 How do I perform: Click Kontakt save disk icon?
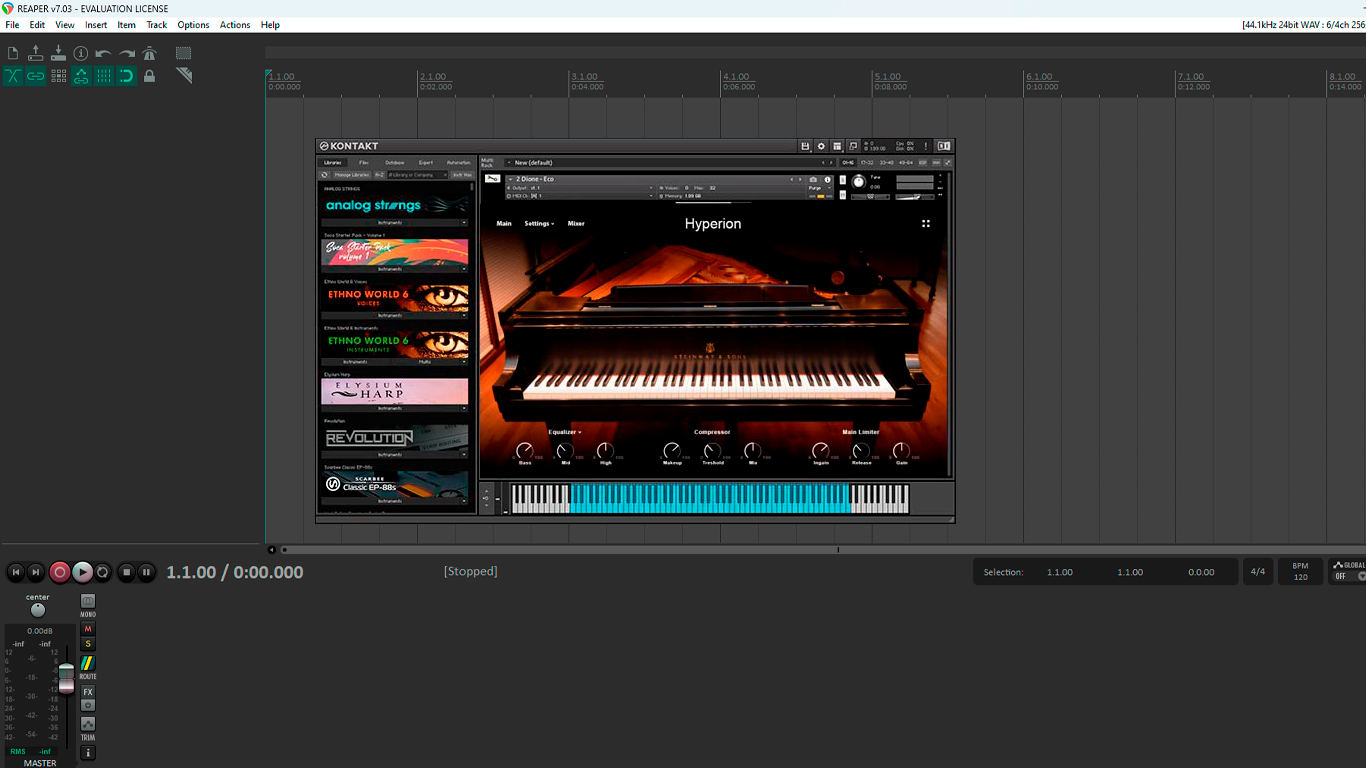pyautogui.click(x=805, y=146)
